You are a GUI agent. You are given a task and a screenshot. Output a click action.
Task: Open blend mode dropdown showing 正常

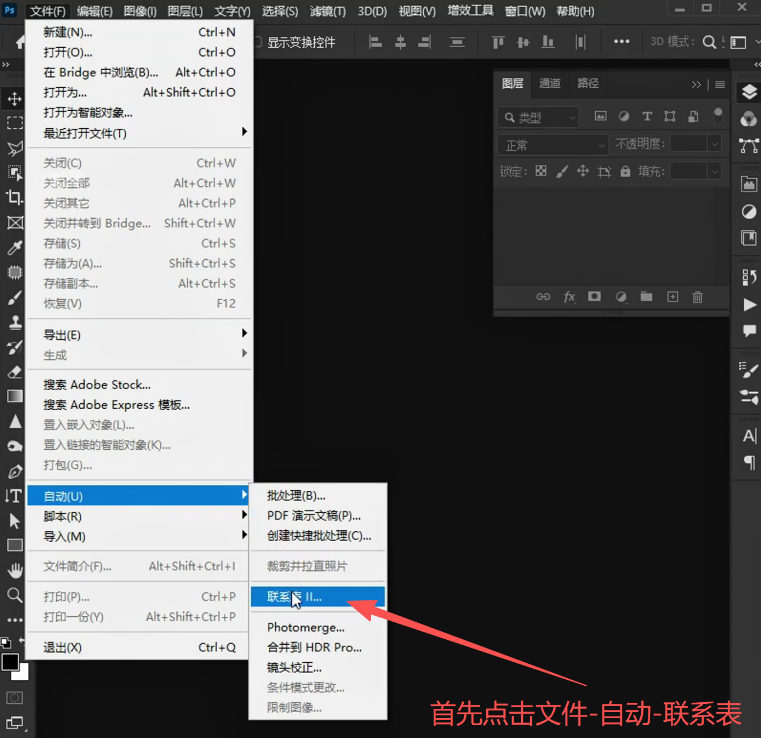click(x=553, y=145)
